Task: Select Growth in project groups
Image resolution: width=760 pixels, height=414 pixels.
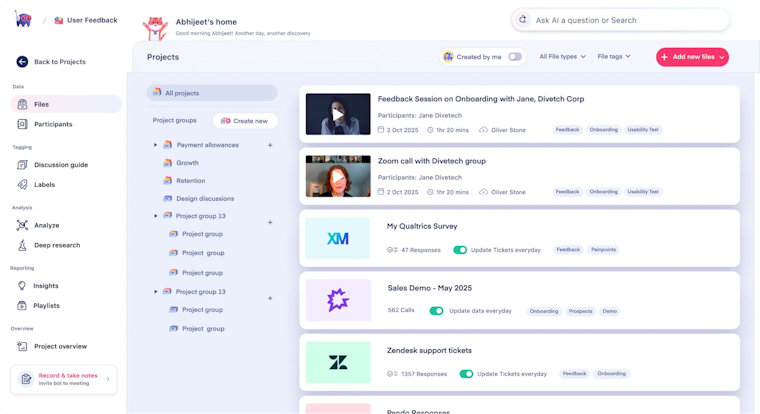Action: click(188, 163)
